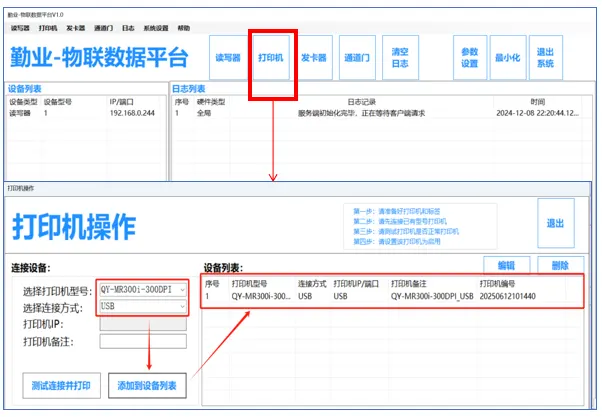Image resolution: width=602 pixels, height=417 pixels.
Task: Expand the 选择连接方式 USB dropdown
Action: coord(141,306)
